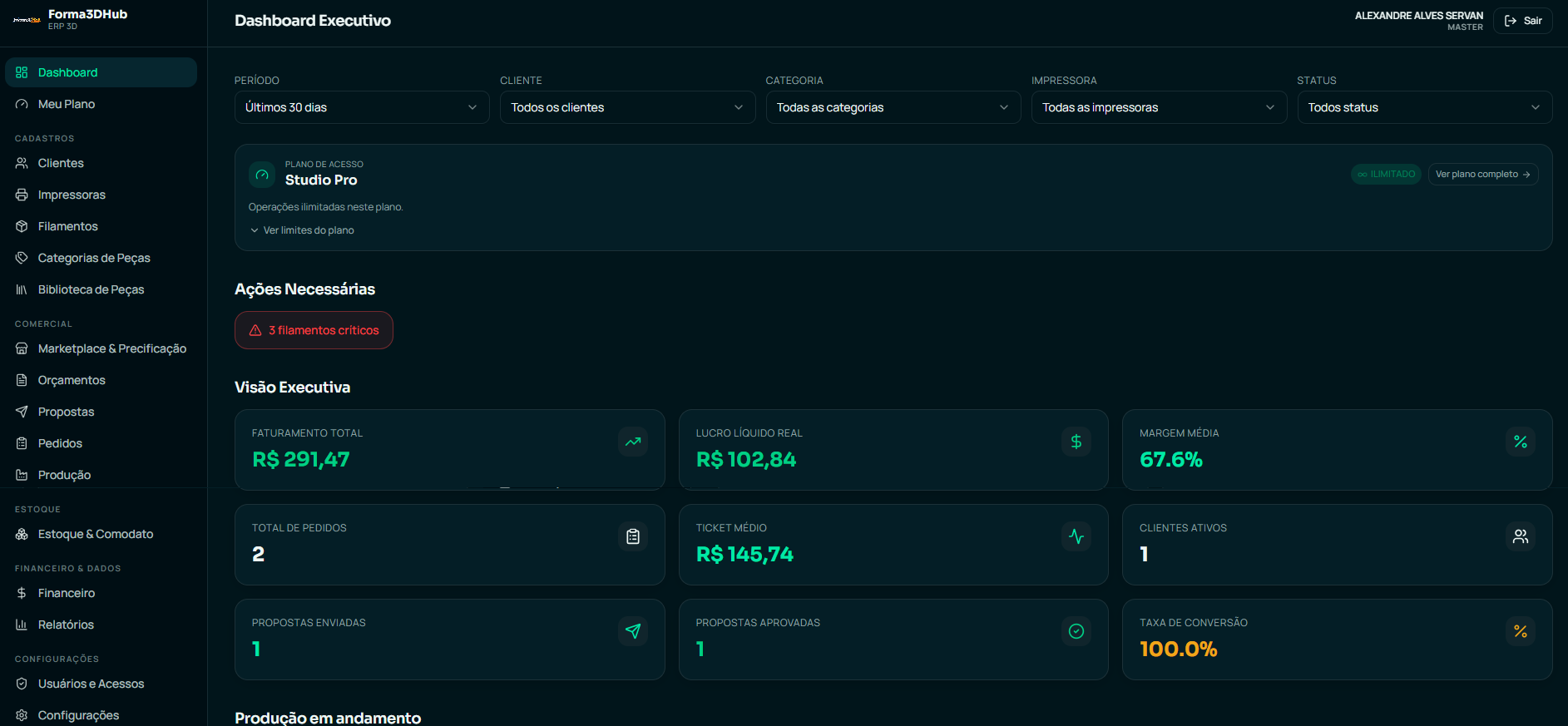Viewport: 1568px width, 726px height.
Task: Click the Estoque & Comodato boxes icon
Action: 22,534
